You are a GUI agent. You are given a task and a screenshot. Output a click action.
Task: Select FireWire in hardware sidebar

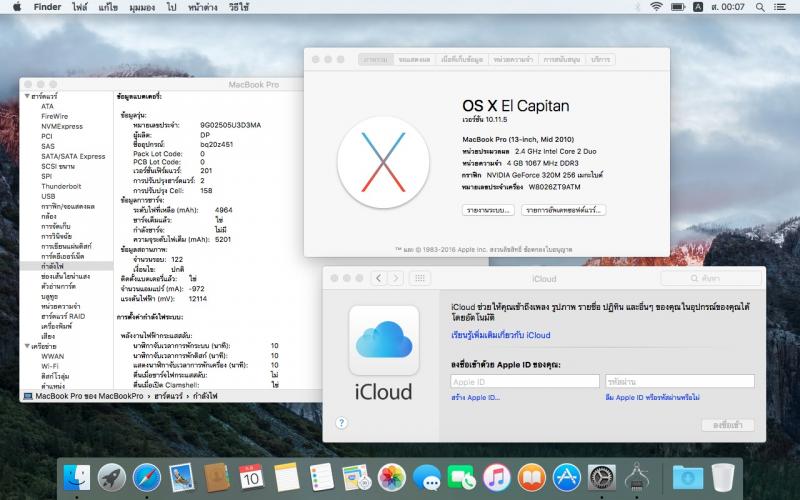click(x=55, y=116)
